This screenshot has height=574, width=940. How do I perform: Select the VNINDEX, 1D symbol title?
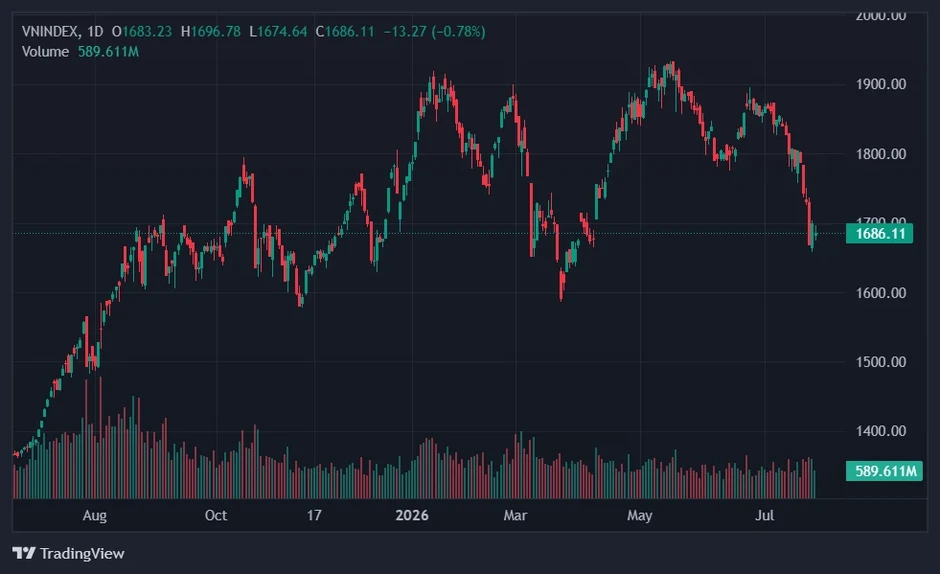62,31
